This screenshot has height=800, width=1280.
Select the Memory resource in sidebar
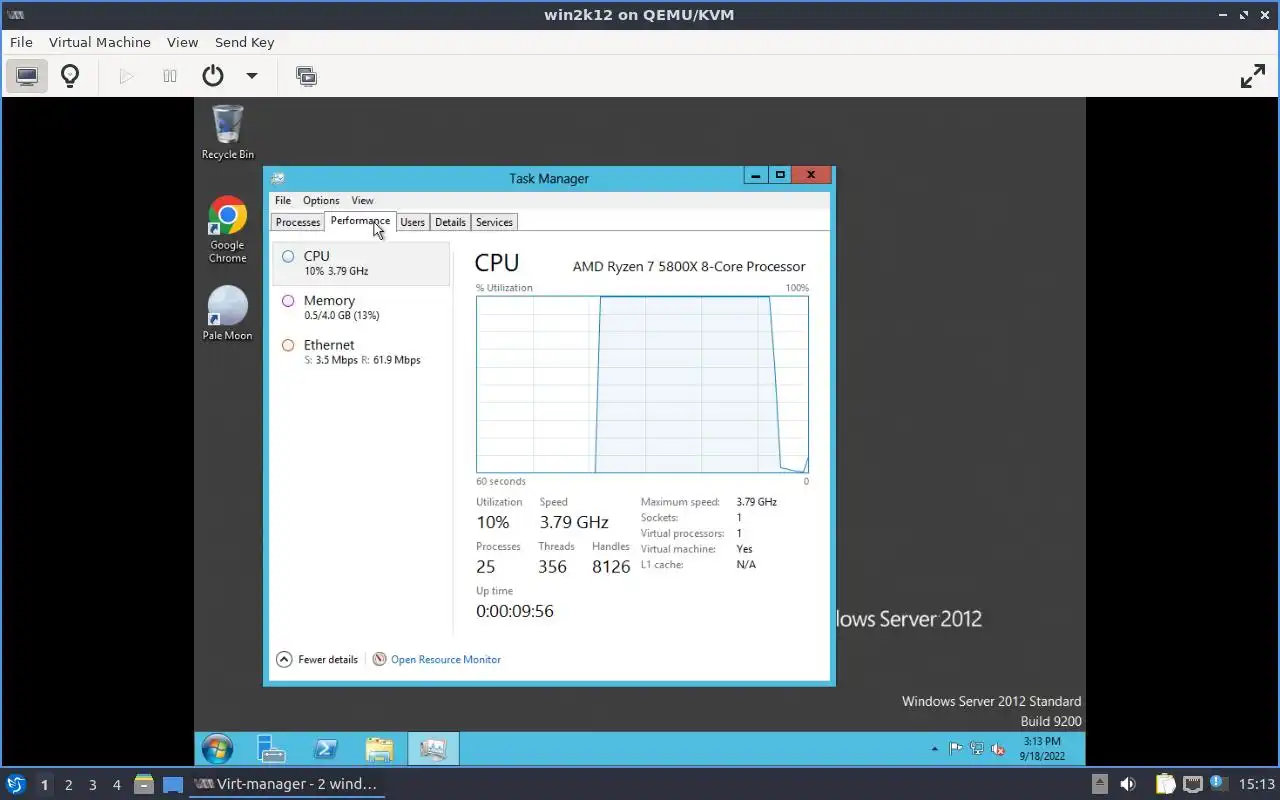tap(361, 307)
